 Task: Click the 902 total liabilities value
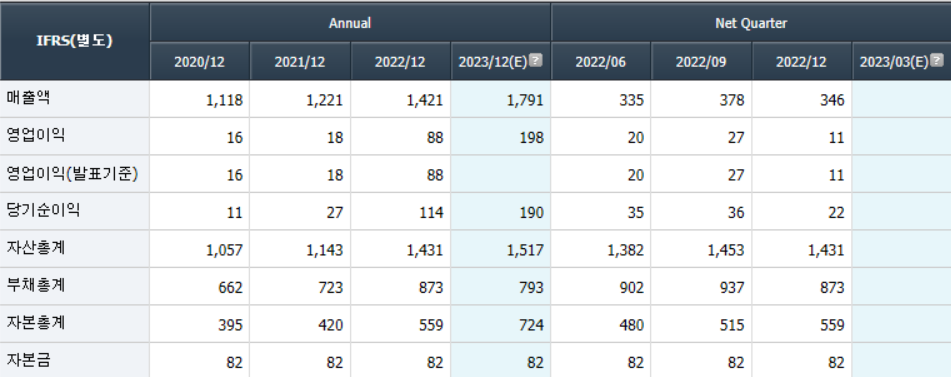(632, 289)
